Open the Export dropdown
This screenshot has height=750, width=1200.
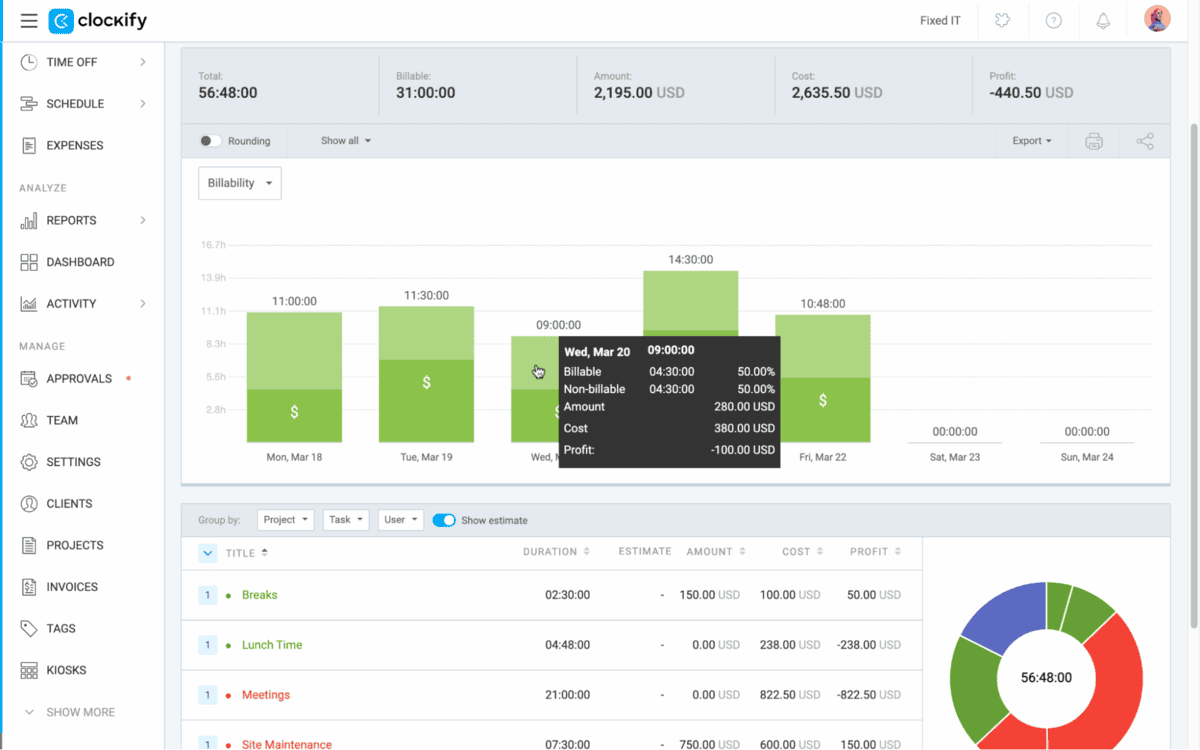[1032, 141]
